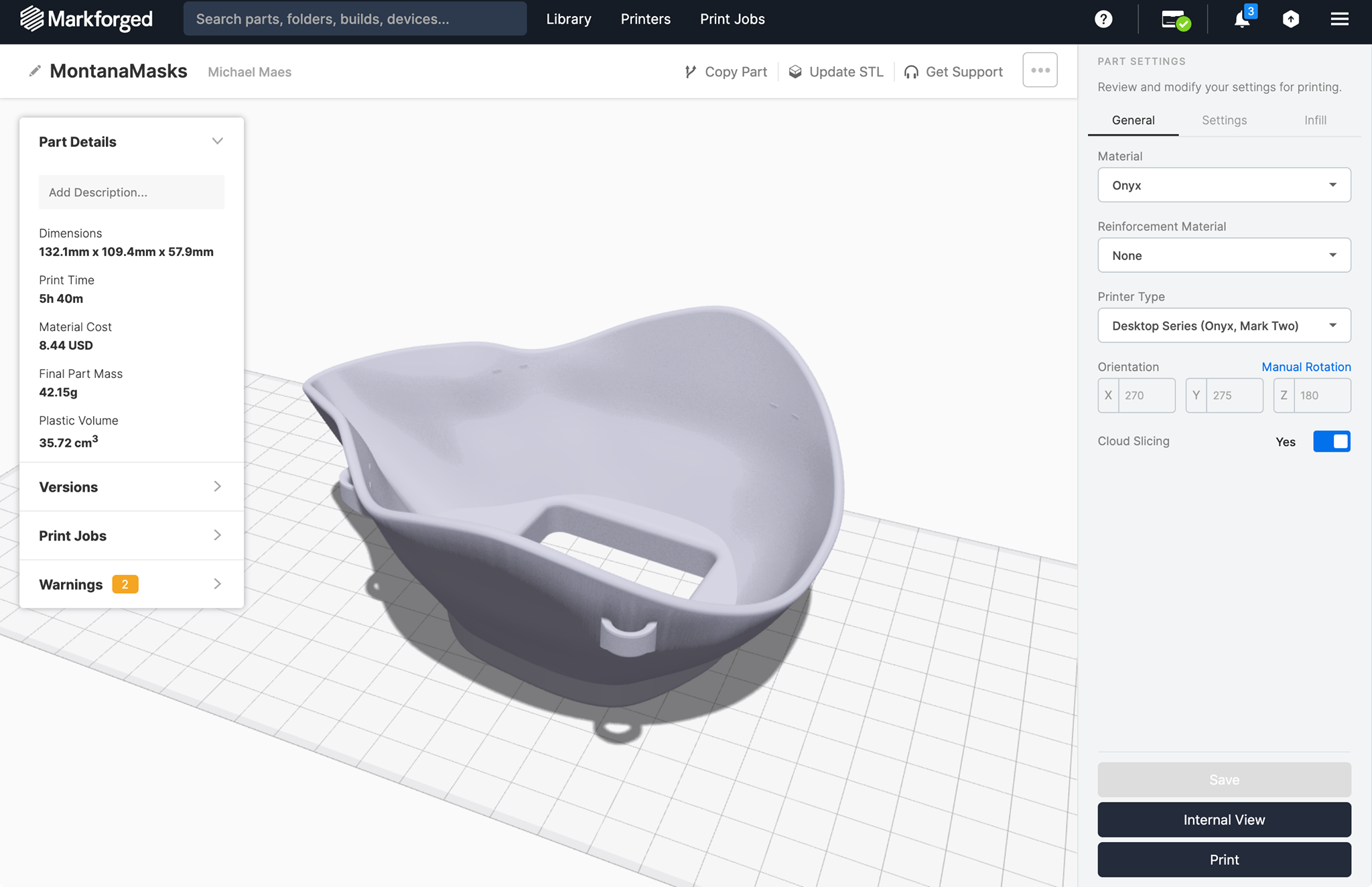This screenshot has width=1372, height=887.
Task: Collapse the Part Details section
Action: point(217,141)
